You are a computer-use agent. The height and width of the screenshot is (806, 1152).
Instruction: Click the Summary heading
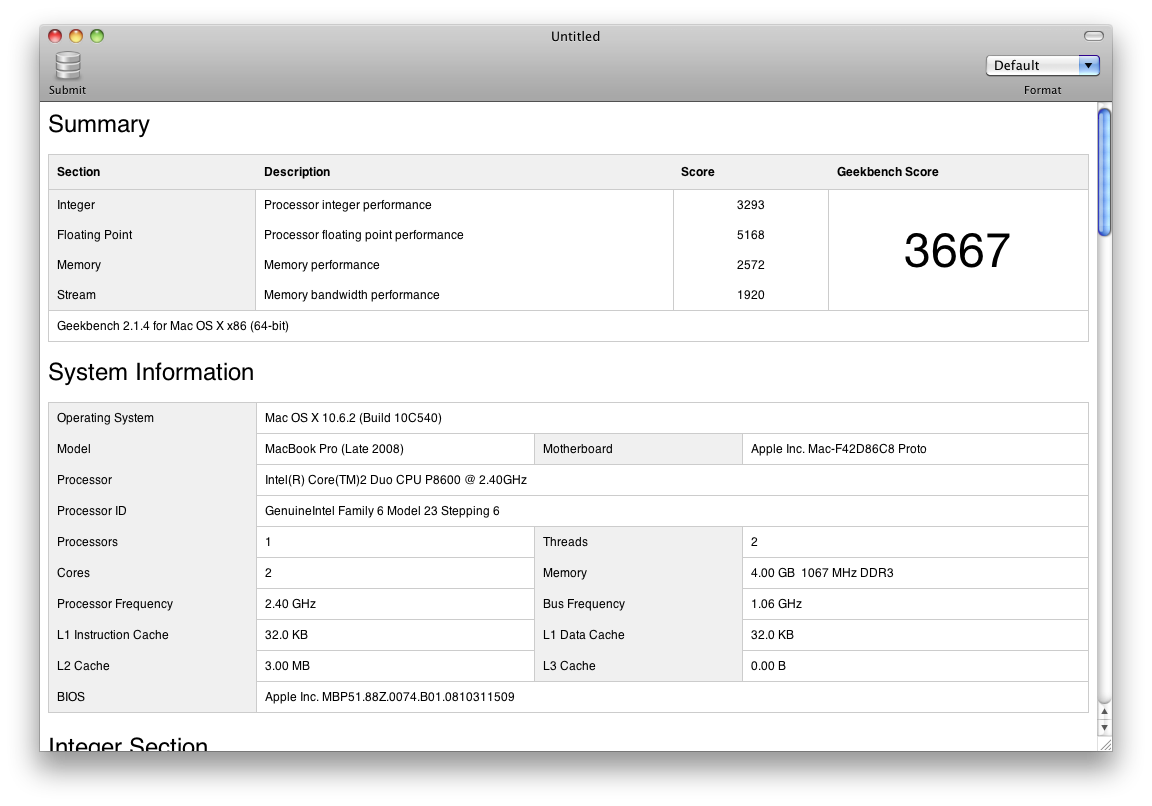point(99,124)
